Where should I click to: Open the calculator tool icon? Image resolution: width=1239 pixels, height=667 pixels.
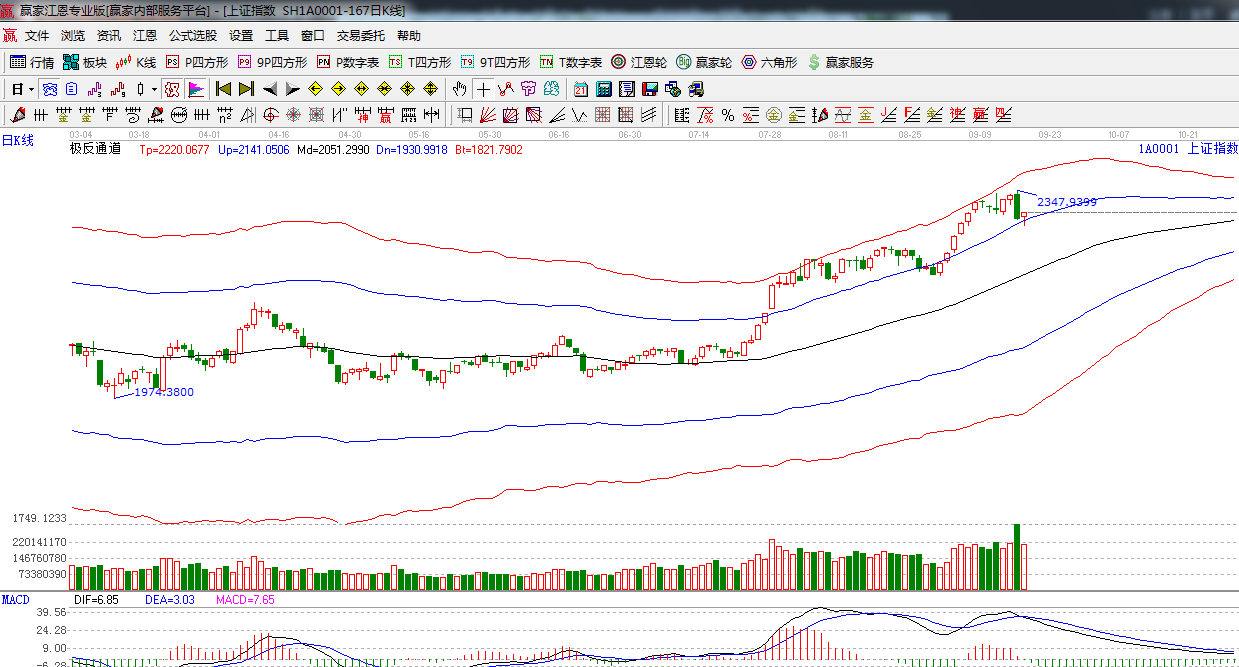click(x=604, y=89)
